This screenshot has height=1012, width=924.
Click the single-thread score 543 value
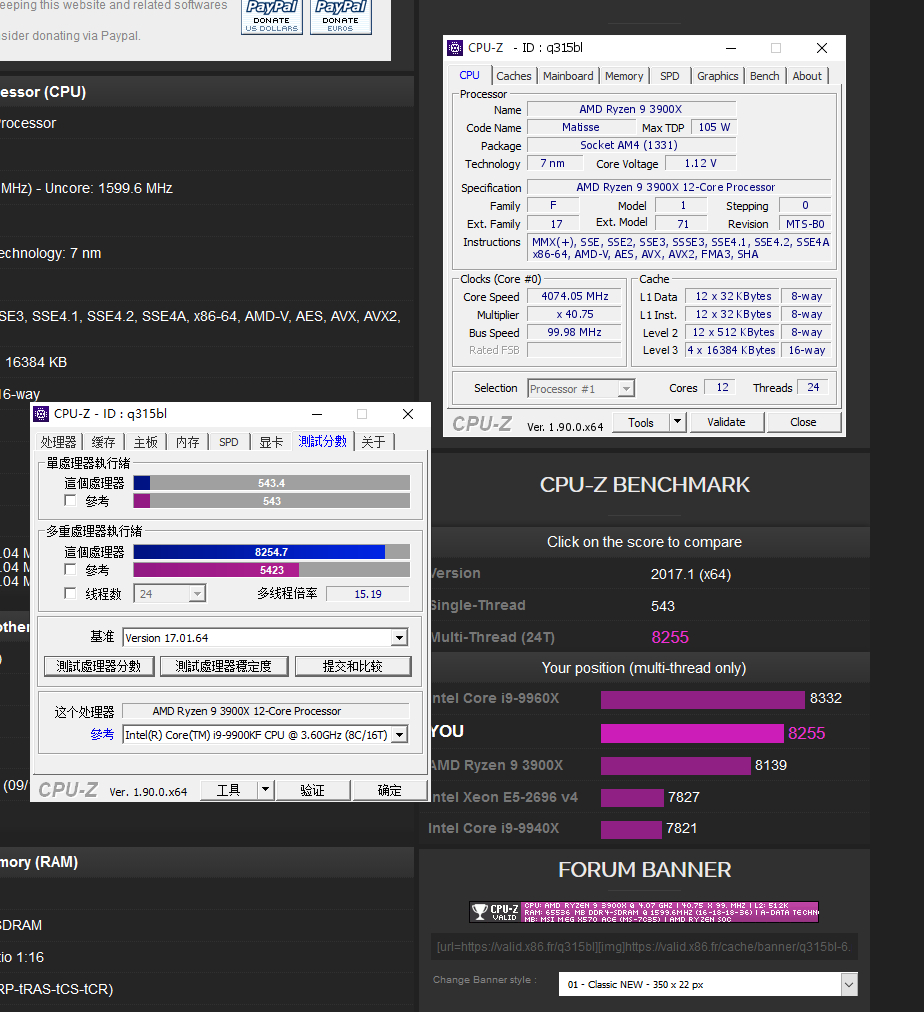[663, 606]
